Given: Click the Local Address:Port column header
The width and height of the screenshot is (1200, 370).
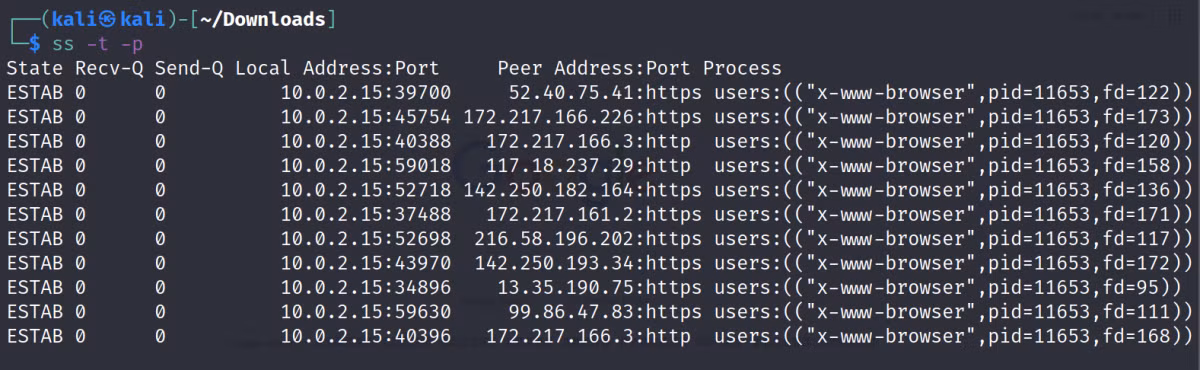Looking at the screenshot, I should click(337, 68).
